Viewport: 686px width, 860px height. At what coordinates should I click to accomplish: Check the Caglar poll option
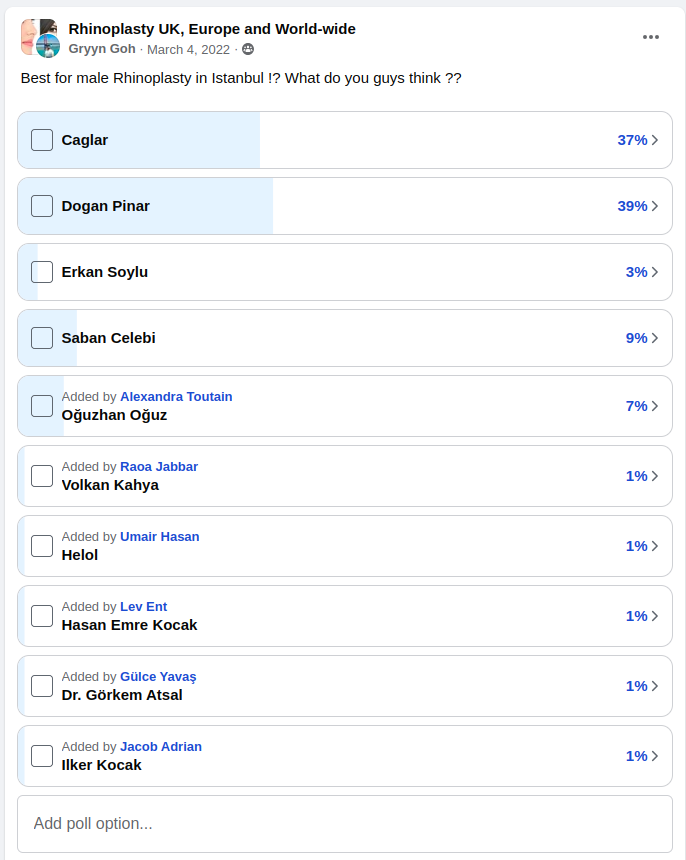(42, 140)
